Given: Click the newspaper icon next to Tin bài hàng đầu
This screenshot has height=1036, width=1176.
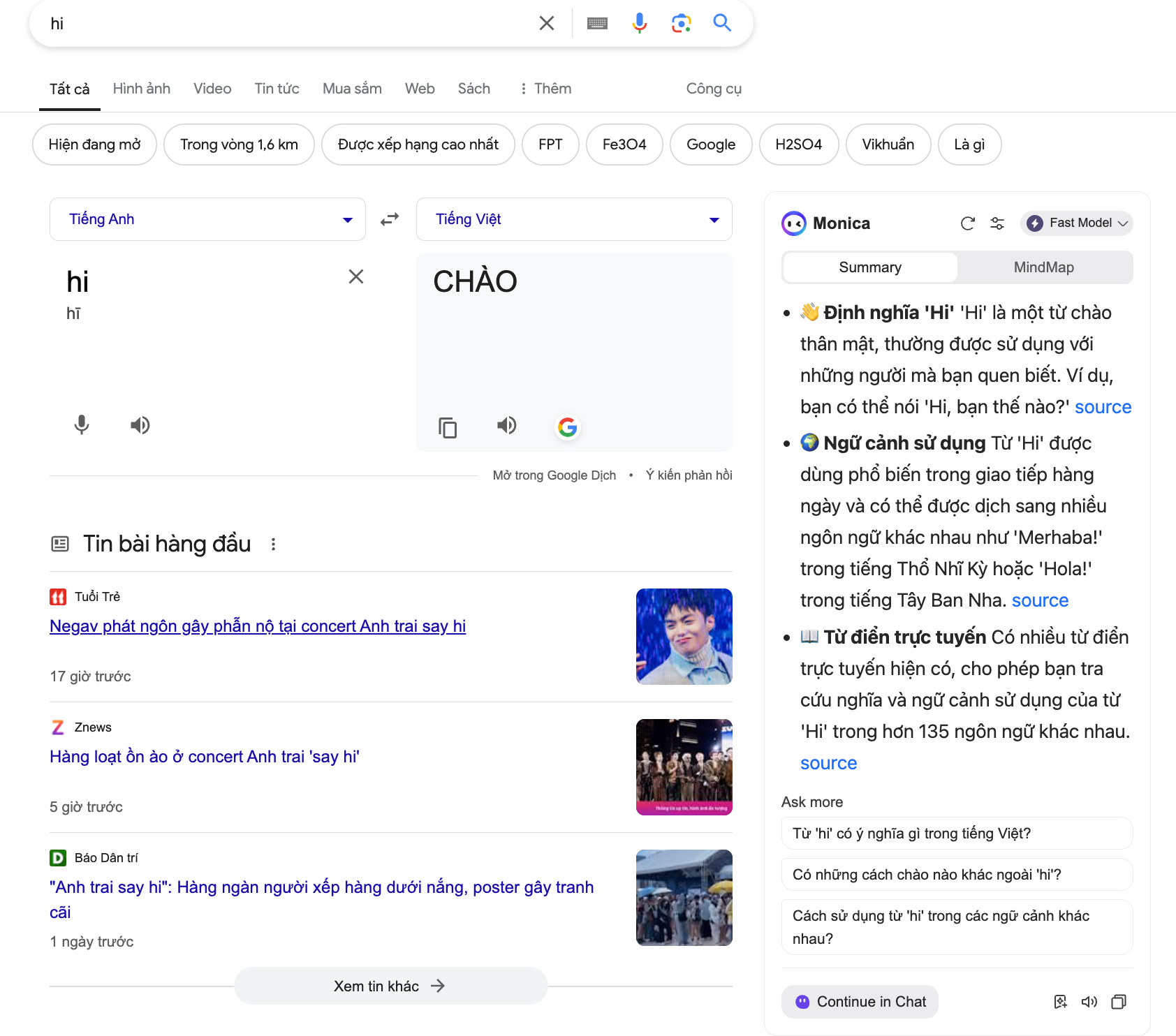Looking at the screenshot, I should (60, 544).
